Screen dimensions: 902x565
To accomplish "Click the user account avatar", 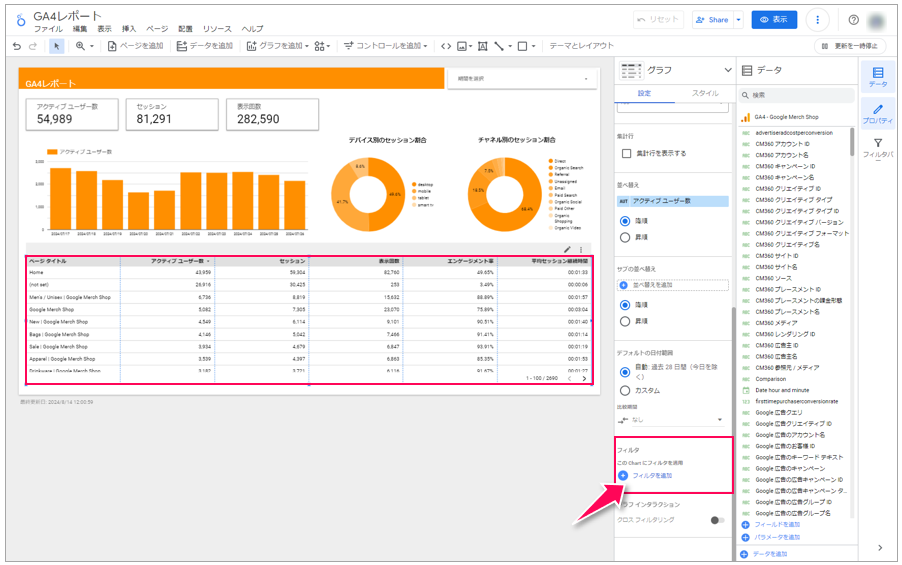I will tap(877, 21).
